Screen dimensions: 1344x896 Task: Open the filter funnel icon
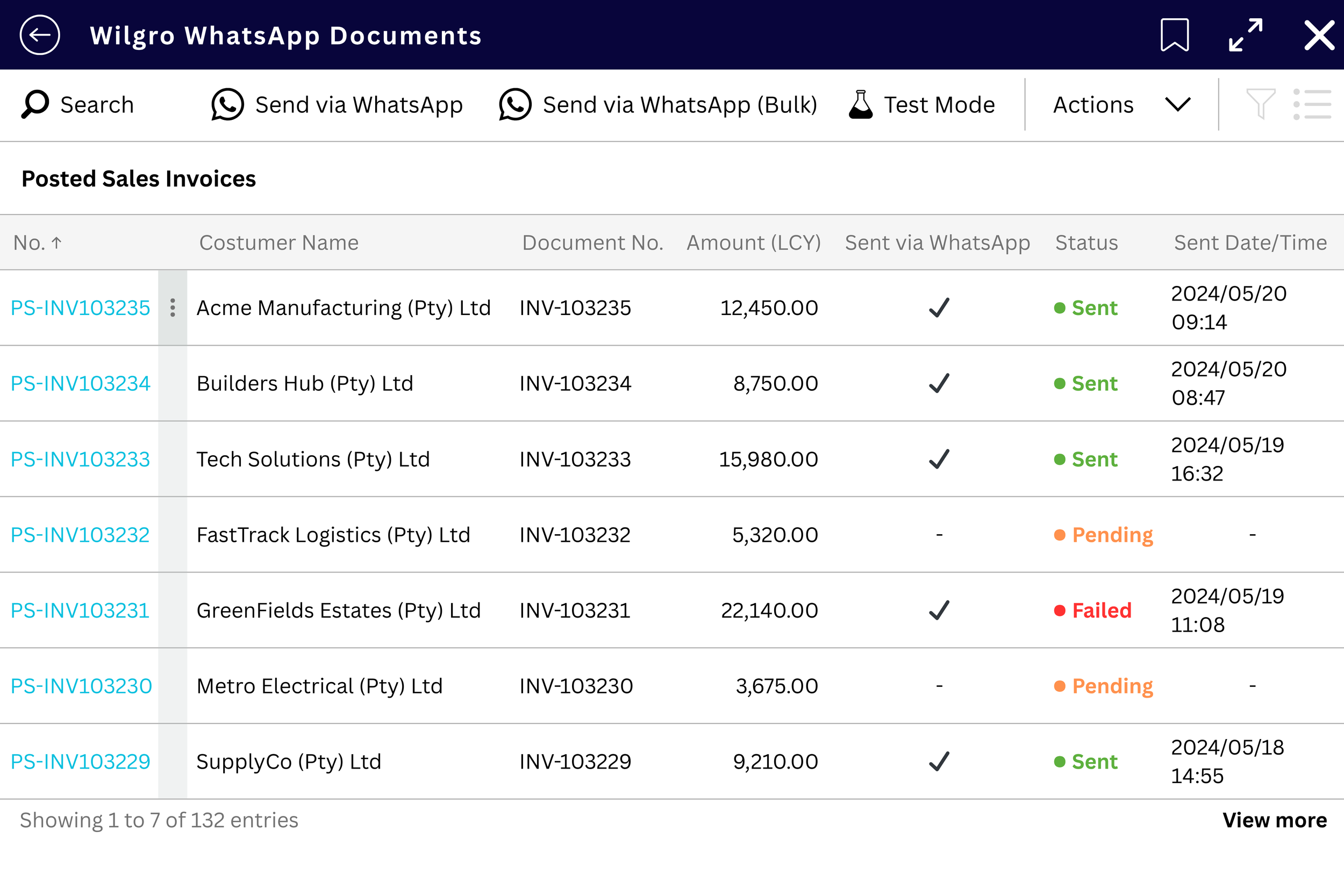pyautogui.click(x=1261, y=104)
